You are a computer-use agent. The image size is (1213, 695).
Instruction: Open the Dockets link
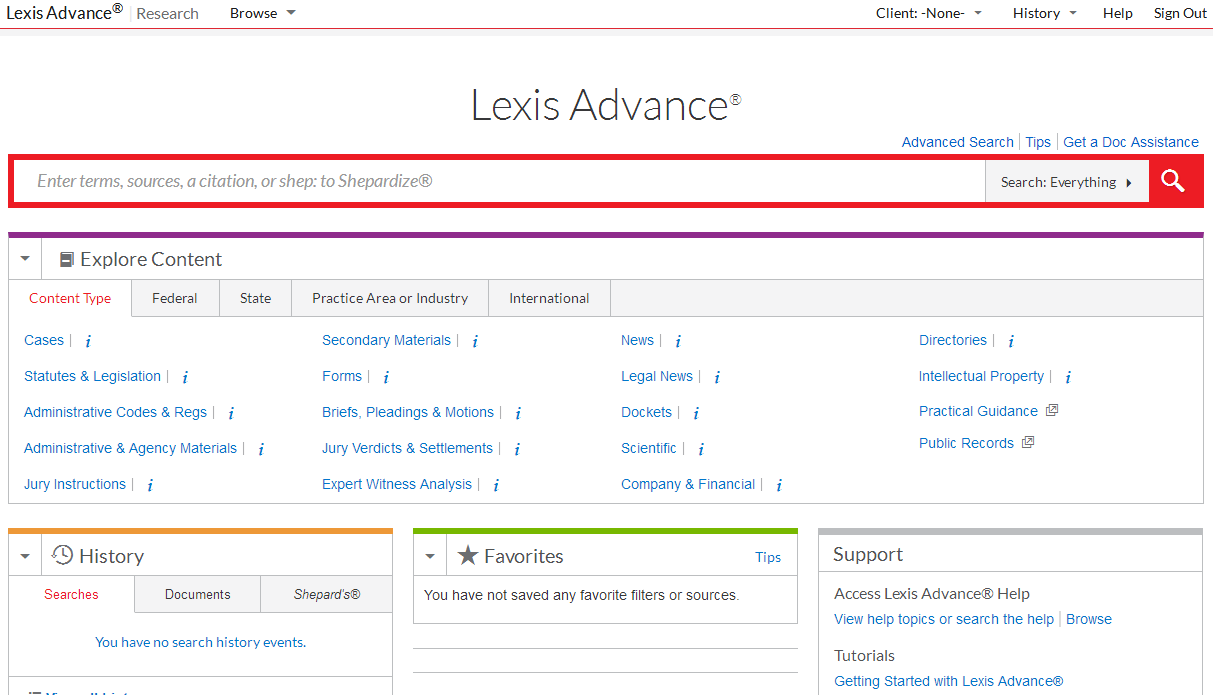[x=646, y=412]
